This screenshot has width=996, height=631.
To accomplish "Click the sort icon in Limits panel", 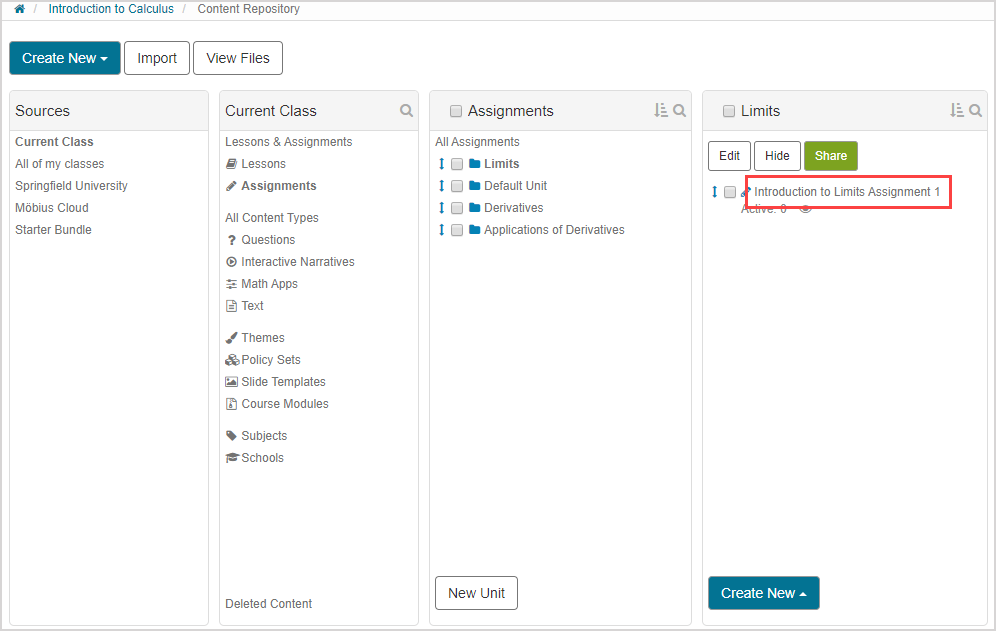I will tap(957, 111).
